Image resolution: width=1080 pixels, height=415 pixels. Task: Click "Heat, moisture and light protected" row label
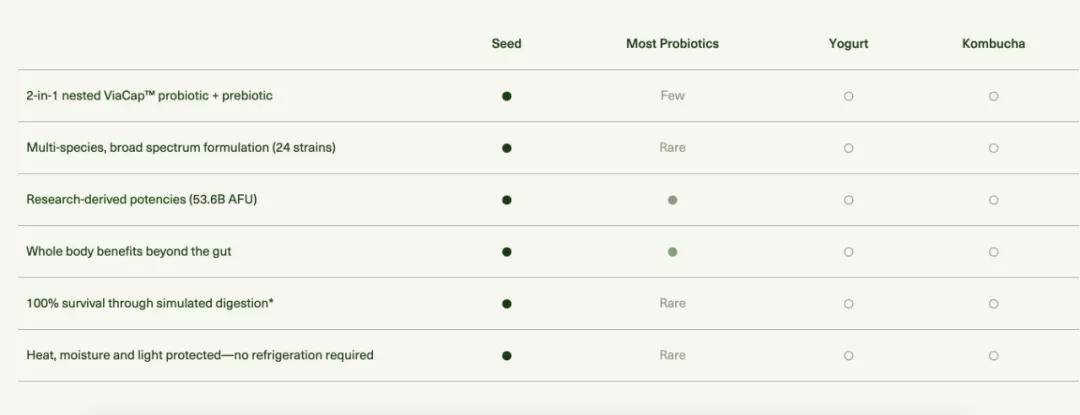[200, 355]
